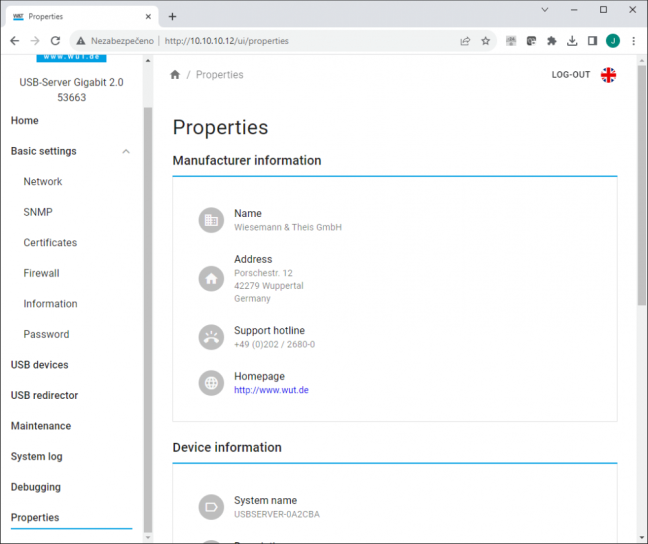Click the home breadcrumb icon
Image resolution: width=648 pixels, height=544 pixels.
click(x=175, y=74)
